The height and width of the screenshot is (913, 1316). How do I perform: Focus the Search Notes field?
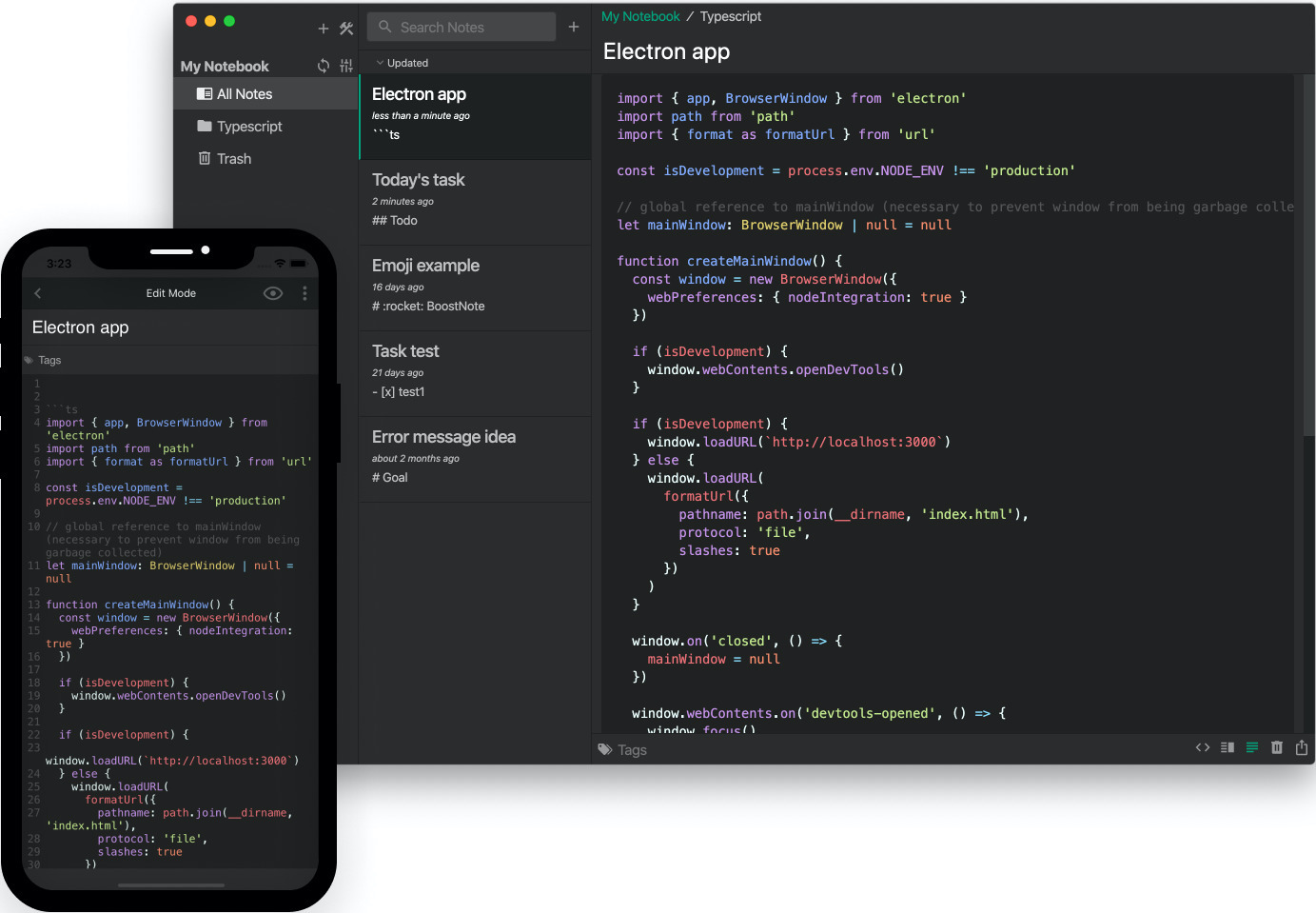462,27
